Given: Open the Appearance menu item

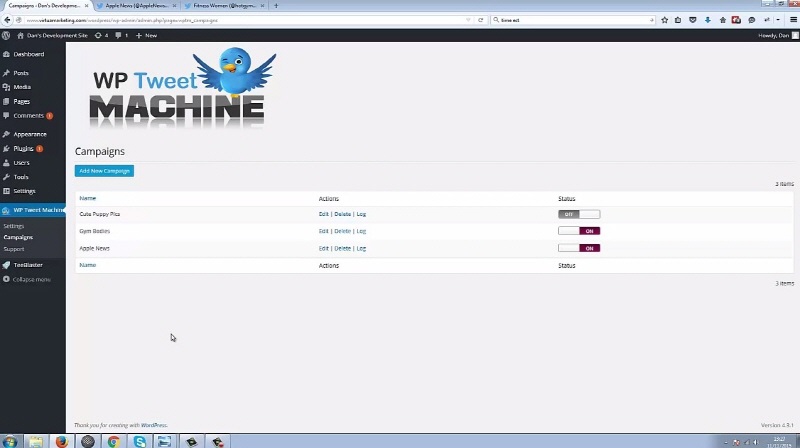Looking at the screenshot, I should (30, 134).
